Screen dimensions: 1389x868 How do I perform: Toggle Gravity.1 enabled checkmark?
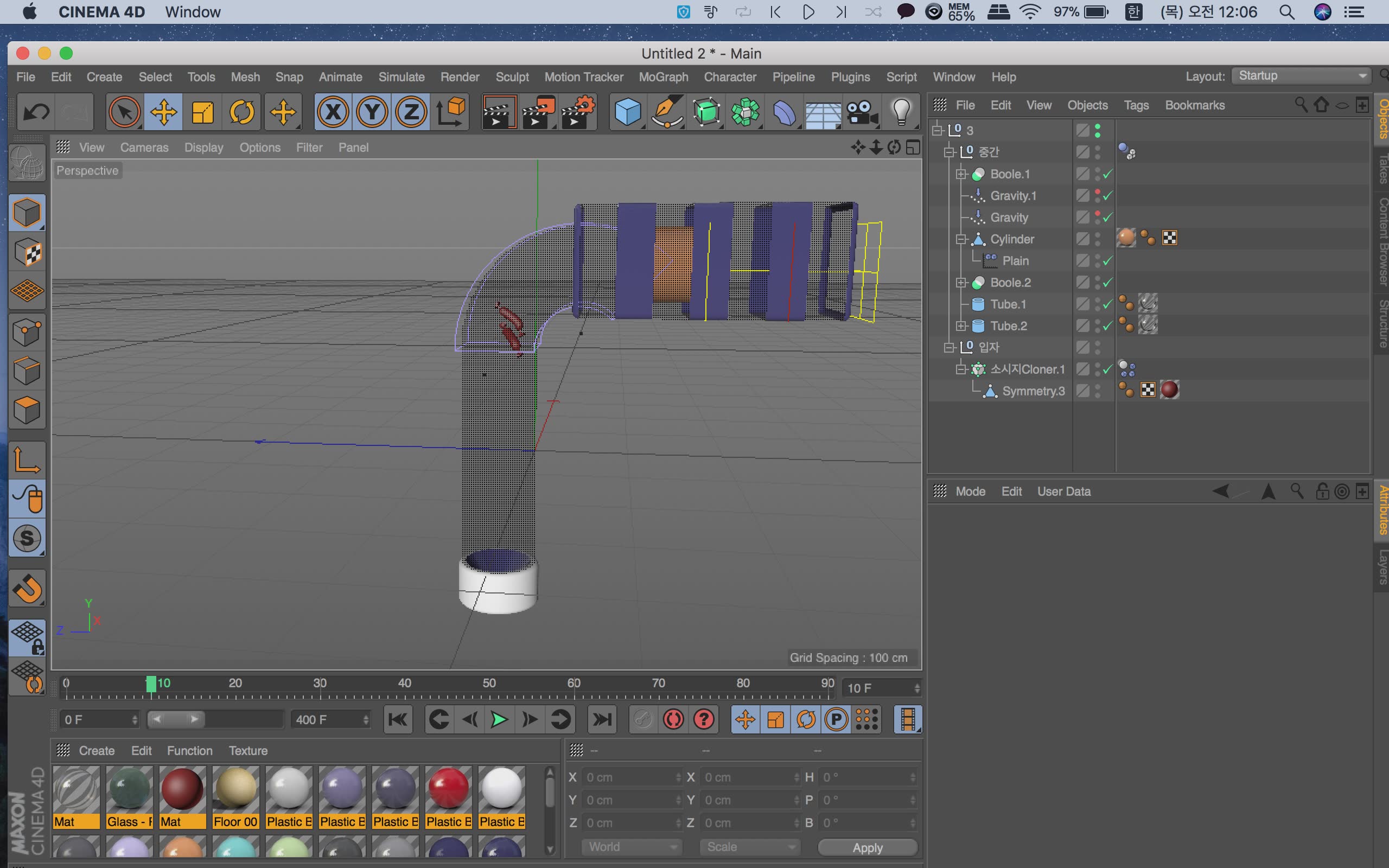(1108, 196)
